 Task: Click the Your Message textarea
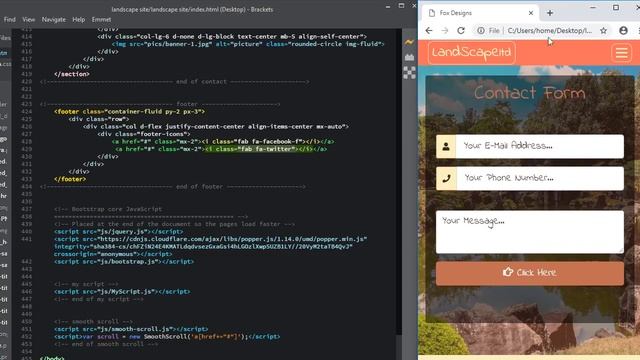coord(530,232)
